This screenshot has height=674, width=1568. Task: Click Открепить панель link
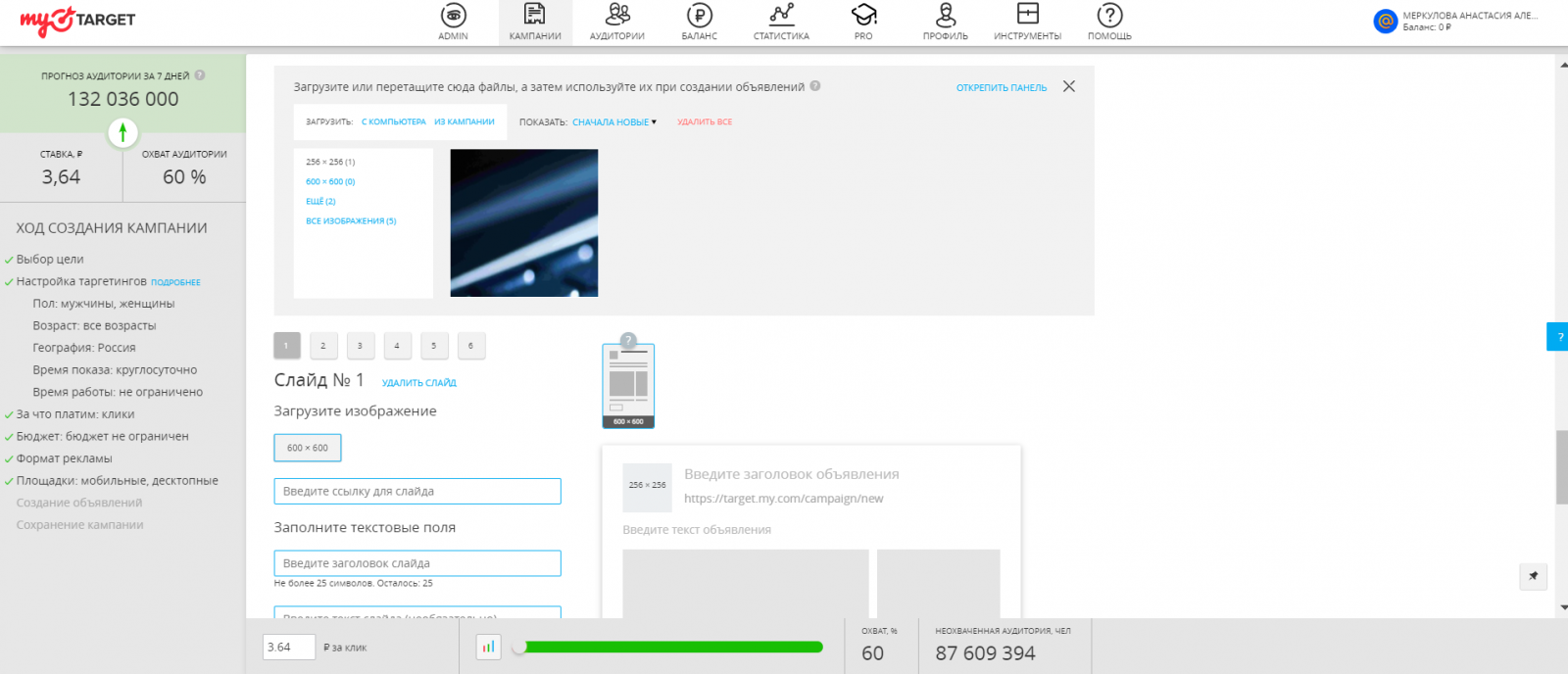(x=1002, y=88)
